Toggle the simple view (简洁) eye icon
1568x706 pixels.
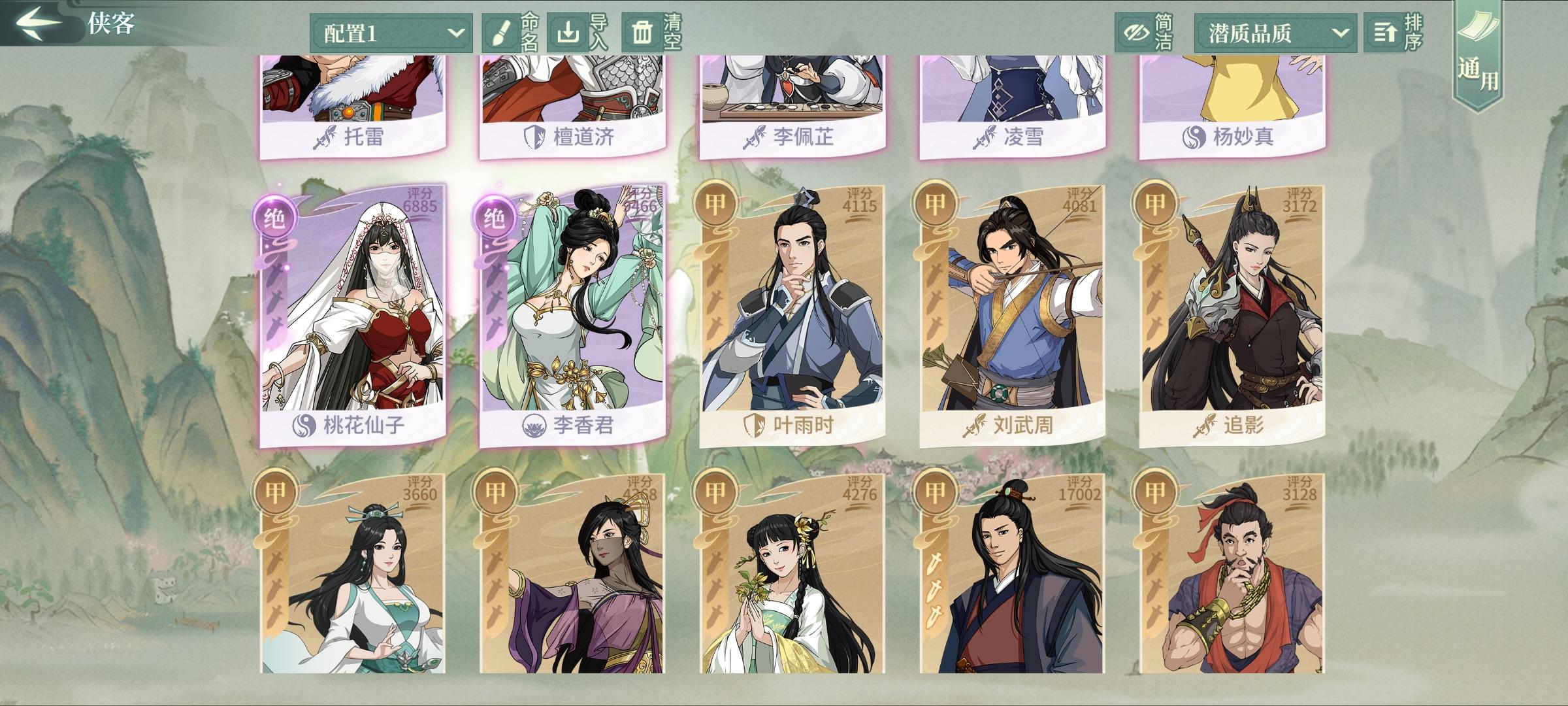click(x=1135, y=33)
